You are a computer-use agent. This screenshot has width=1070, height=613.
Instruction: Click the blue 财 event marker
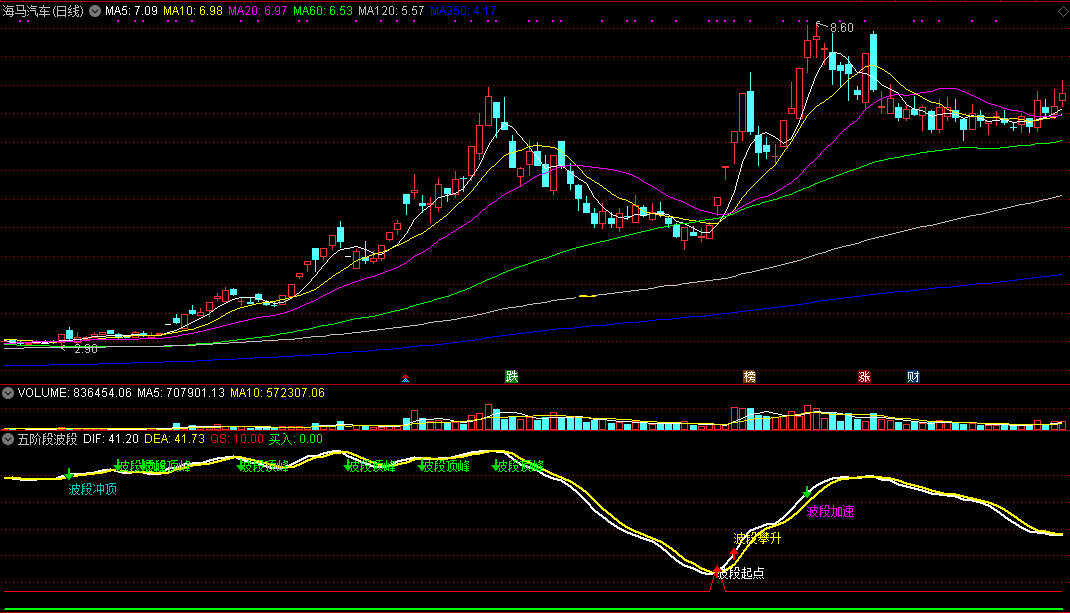pyautogui.click(x=913, y=376)
